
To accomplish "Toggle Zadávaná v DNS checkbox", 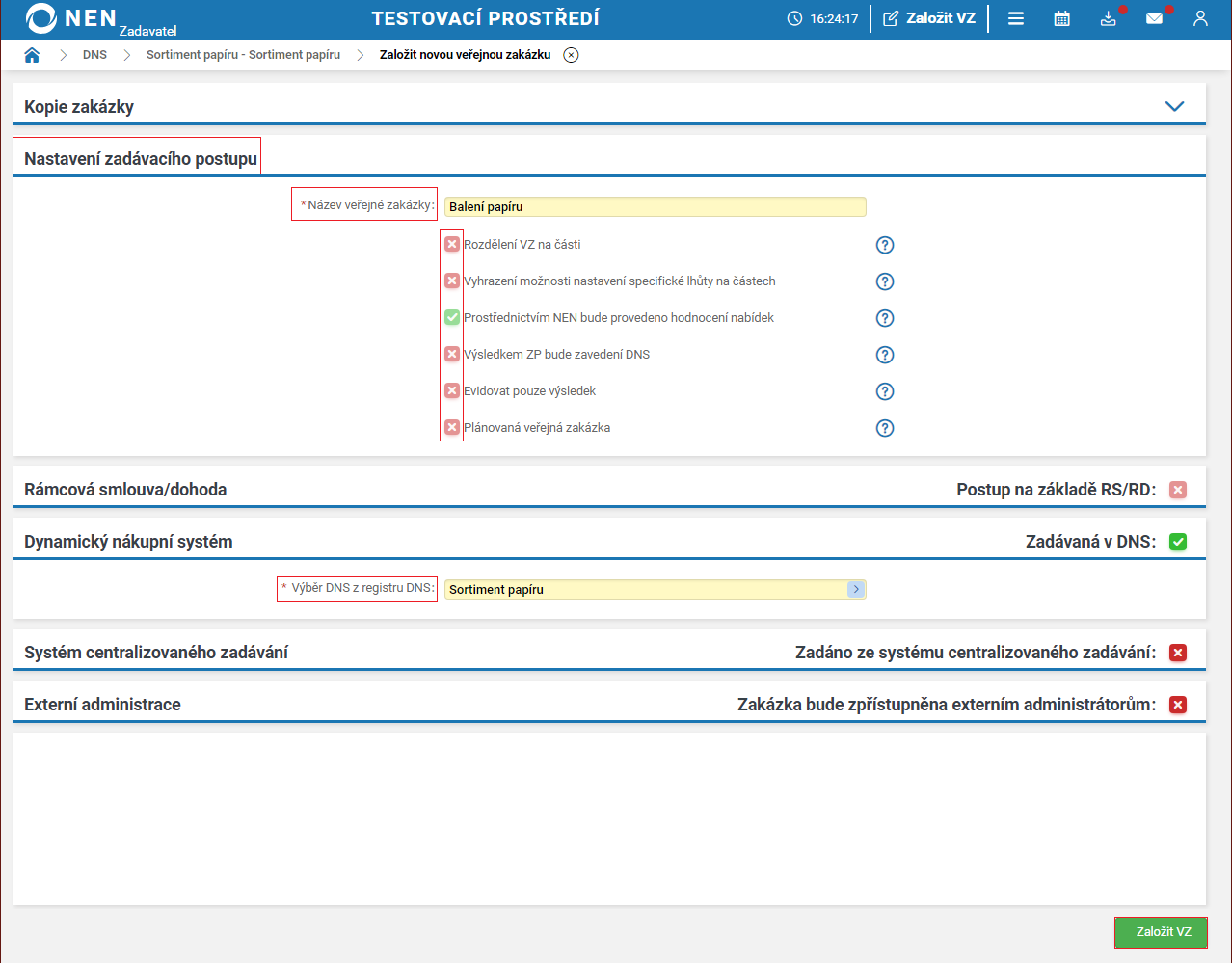I will 1178,542.
